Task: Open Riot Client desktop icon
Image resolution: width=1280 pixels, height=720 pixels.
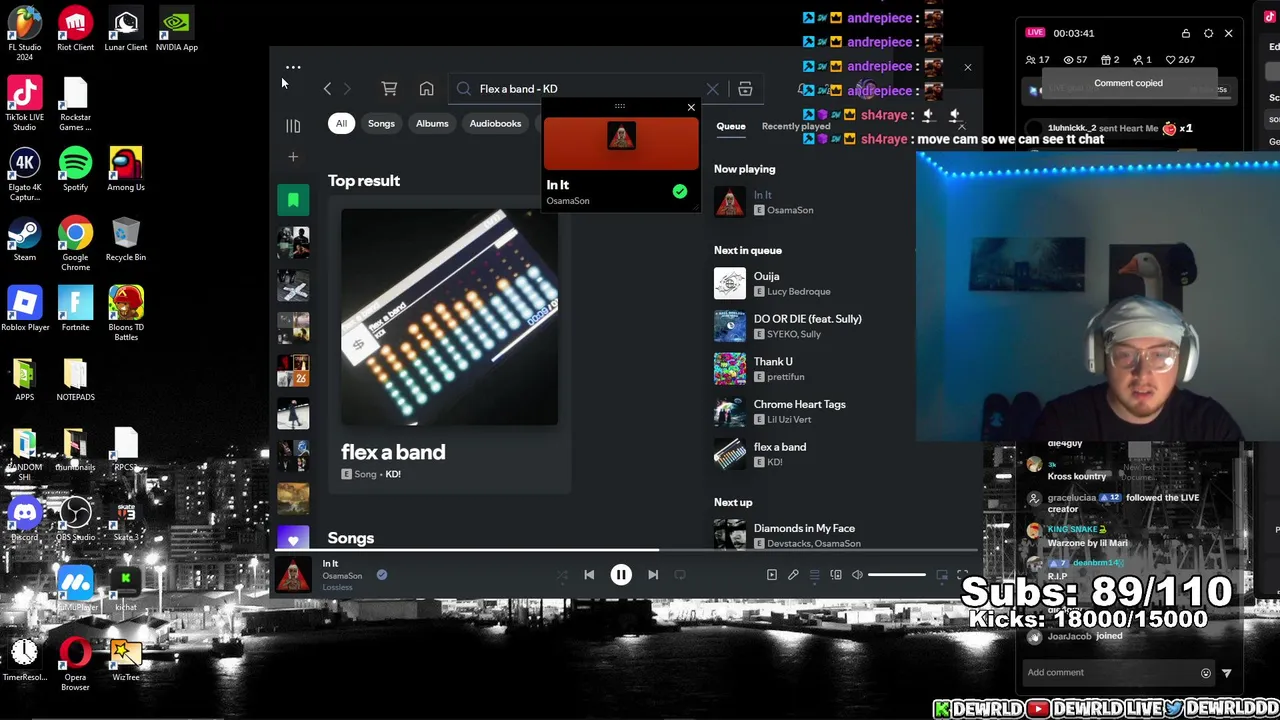Action: [x=75, y=30]
